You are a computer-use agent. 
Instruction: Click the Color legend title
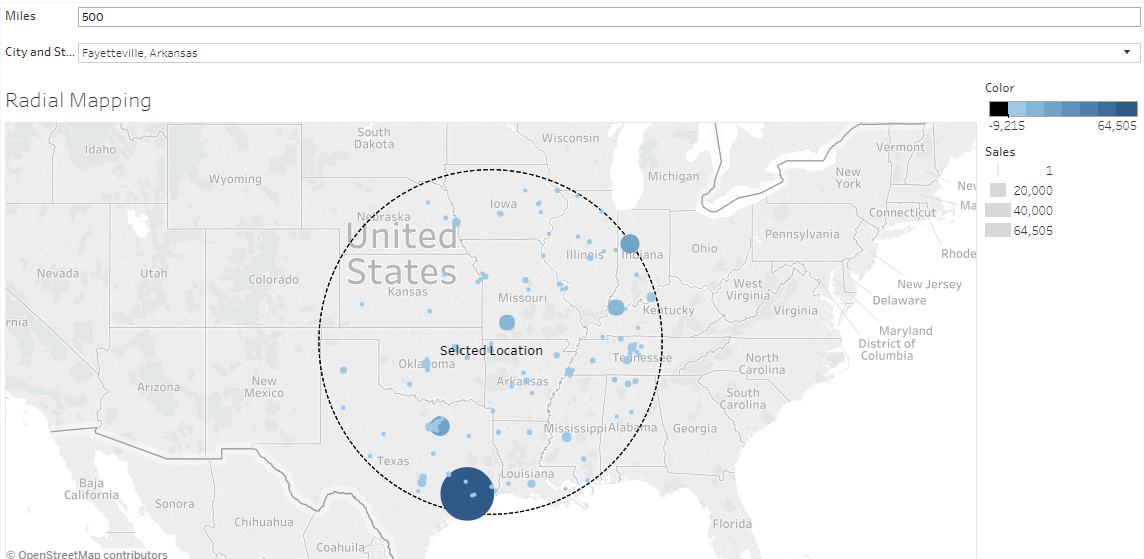click(1000, 88)
